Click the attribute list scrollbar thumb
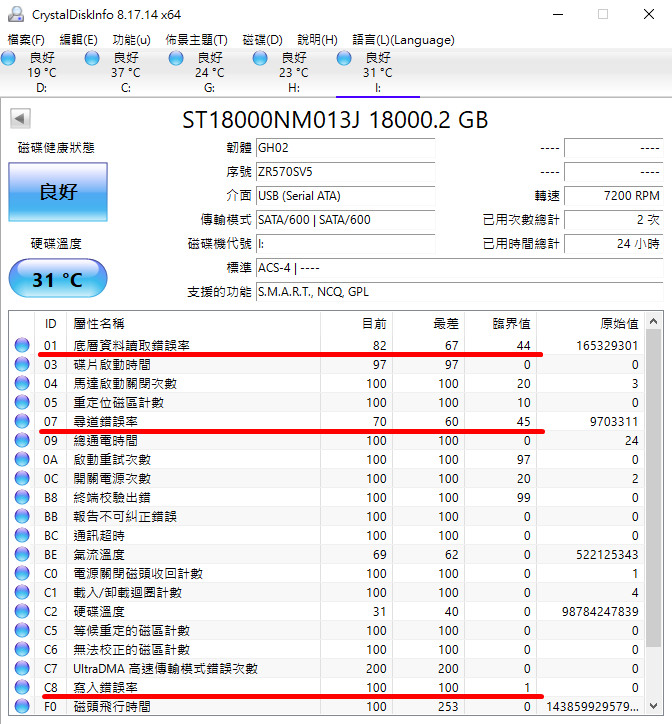This screenshot has width=672, height=724. pyautogui.click(x=653, y=487)
